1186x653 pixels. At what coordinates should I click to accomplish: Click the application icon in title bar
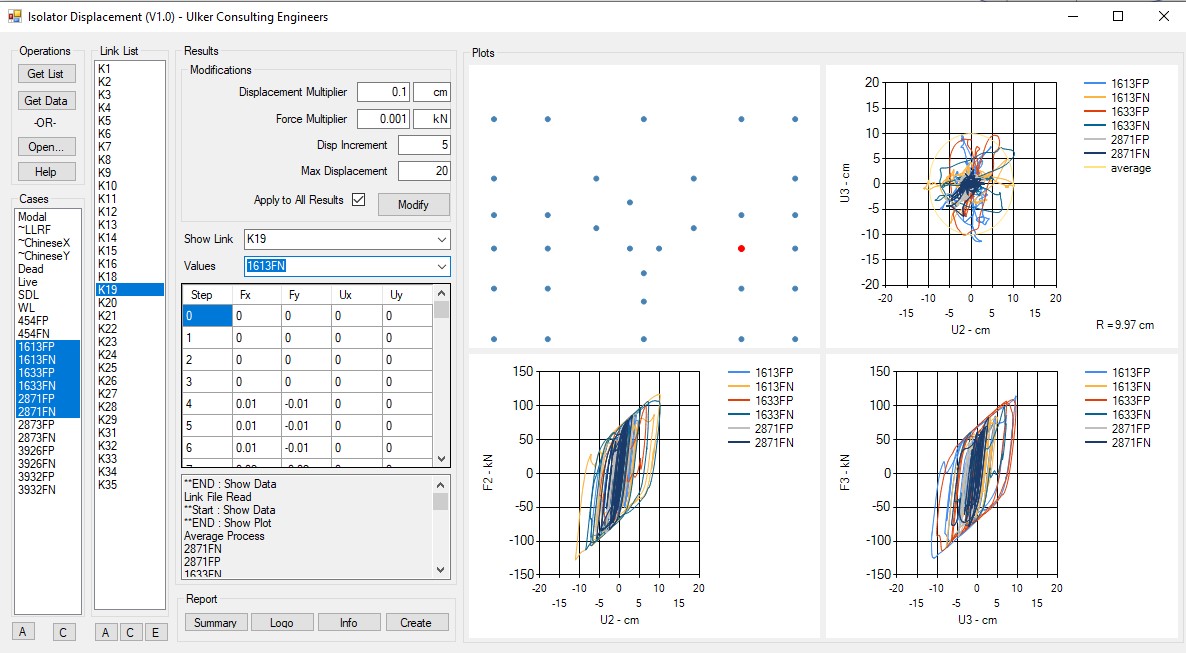(14, 16)
